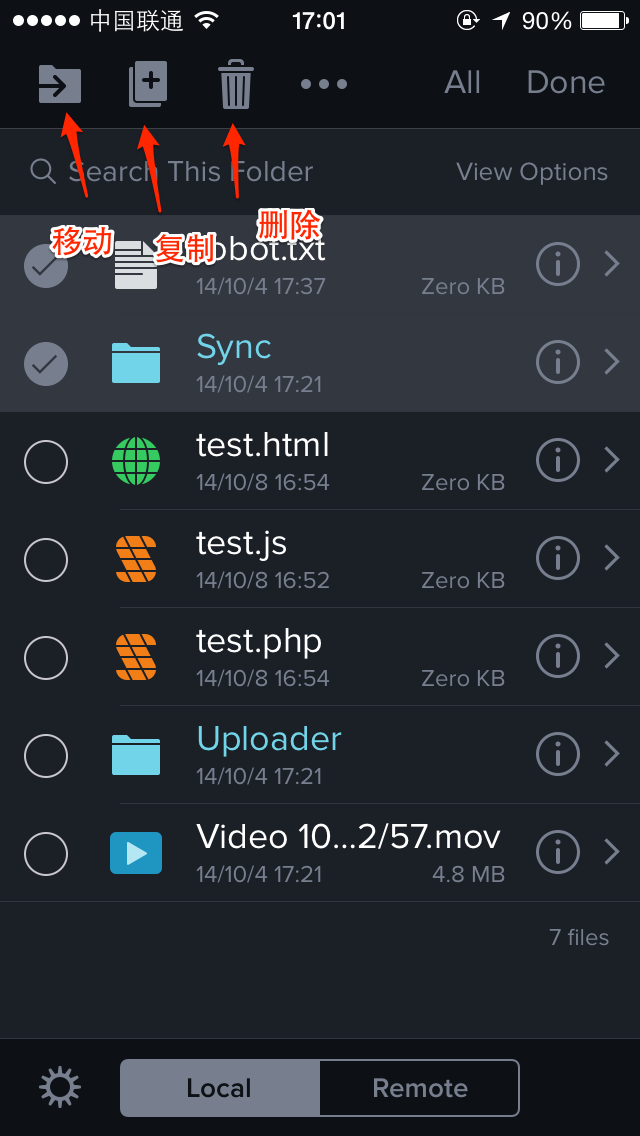Uncheck the Sync folder selection

46,363
